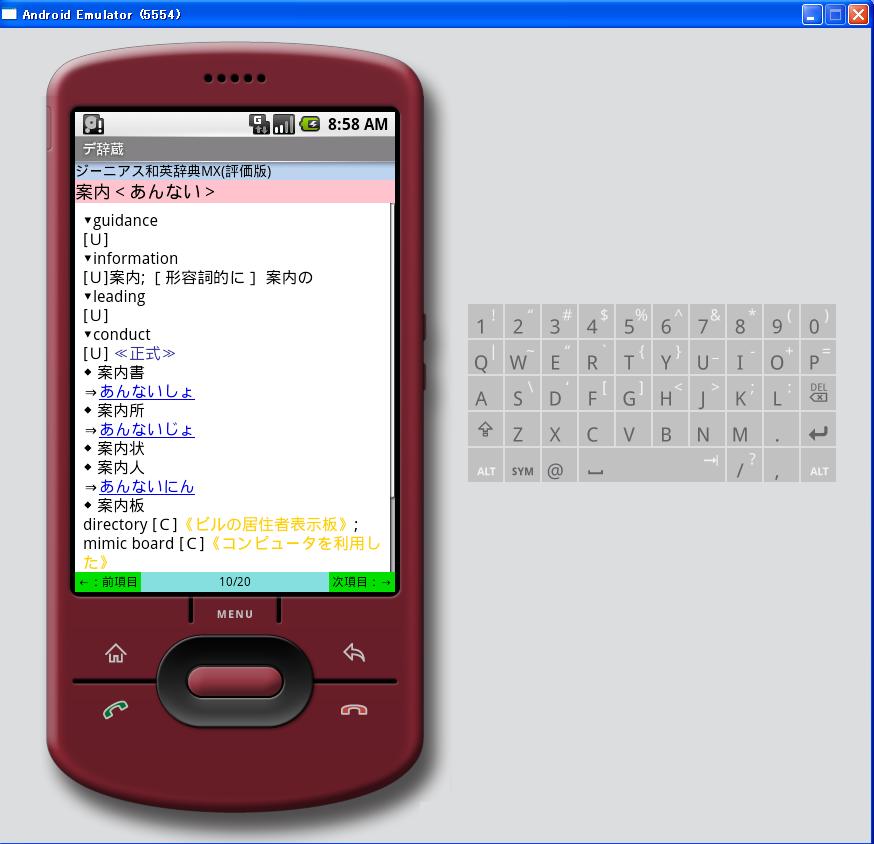Click the battery charging icon in status bar
The height and width of the screenshot is (844, 874).
click(x=310, y=124)
